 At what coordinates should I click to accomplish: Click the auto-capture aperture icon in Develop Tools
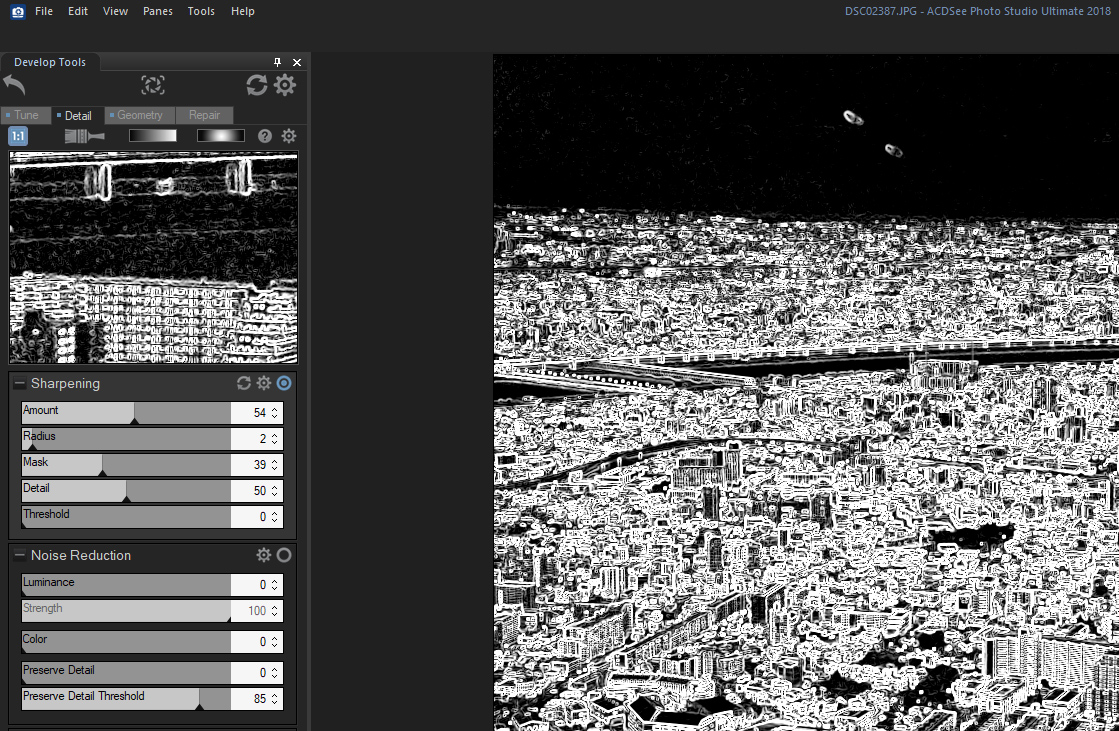click(x=153, y=85)
